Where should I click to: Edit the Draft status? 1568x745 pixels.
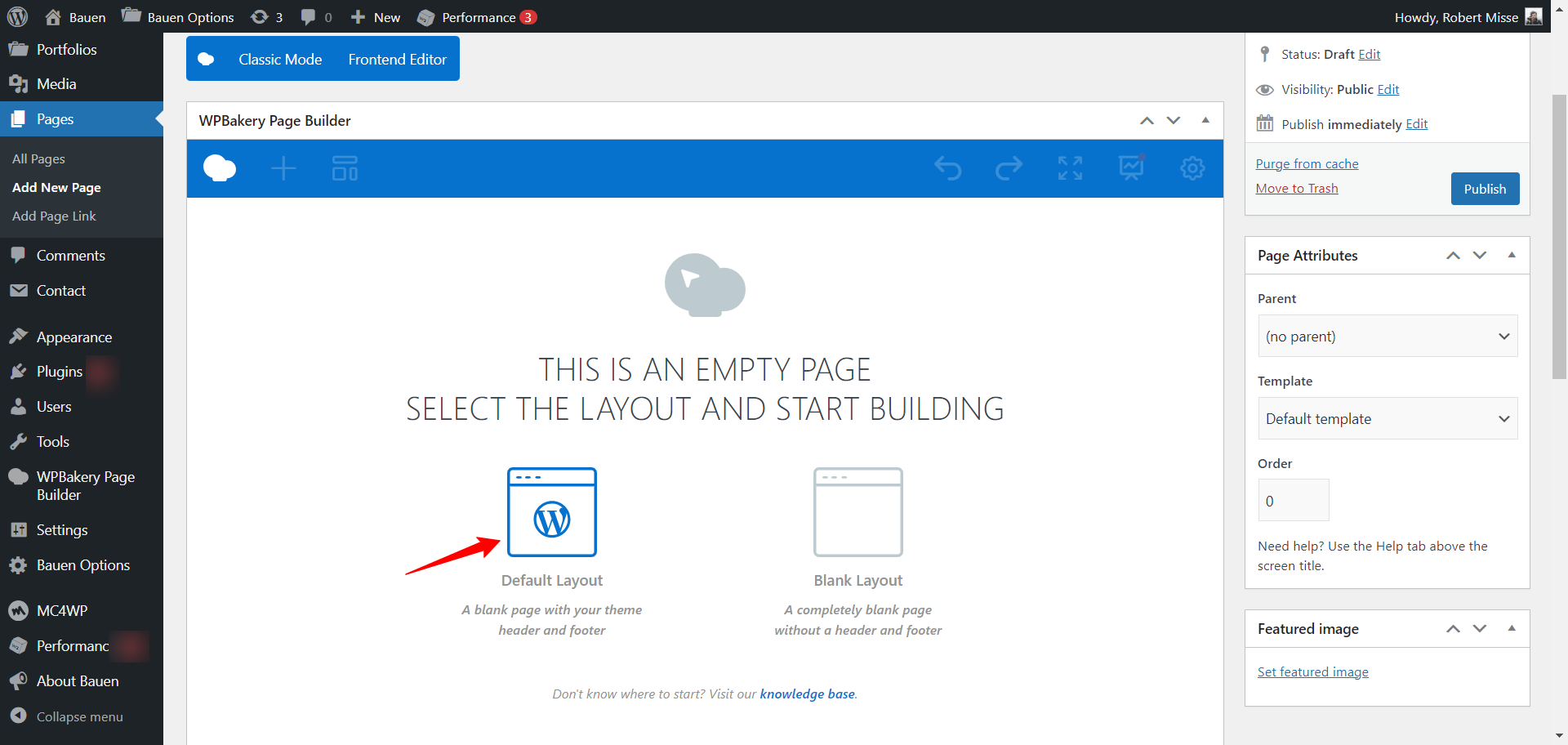click(x=1370, y=55)
